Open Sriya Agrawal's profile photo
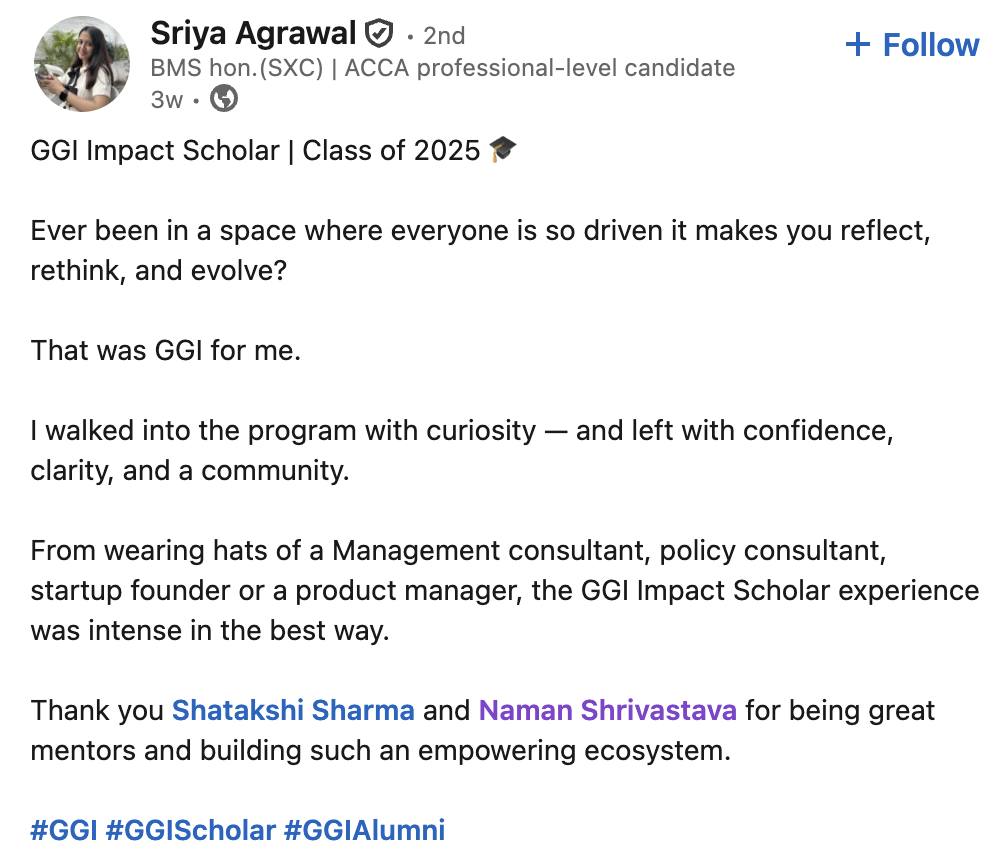The height and width of the screenshot is (852, 998). click(82, 63)
